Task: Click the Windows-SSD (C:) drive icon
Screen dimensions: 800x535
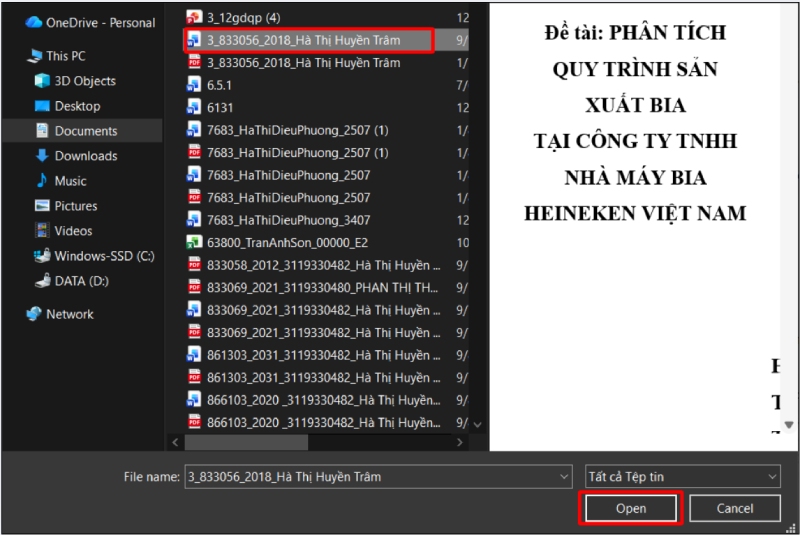Action: (42, 256)
